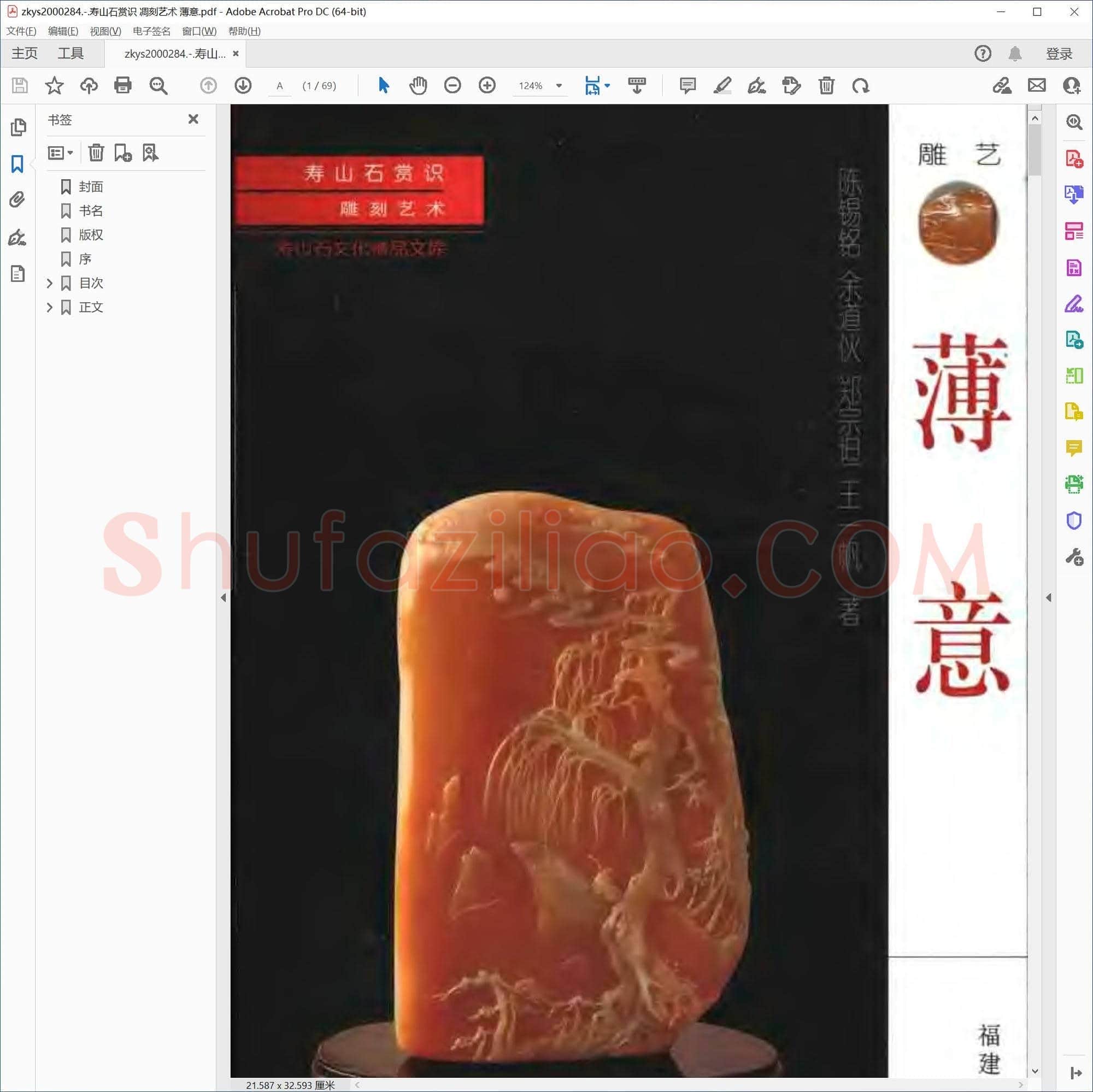Add a sticky note comment
The width and height of the screenshot is (1093, 1092).
(687, 85)
